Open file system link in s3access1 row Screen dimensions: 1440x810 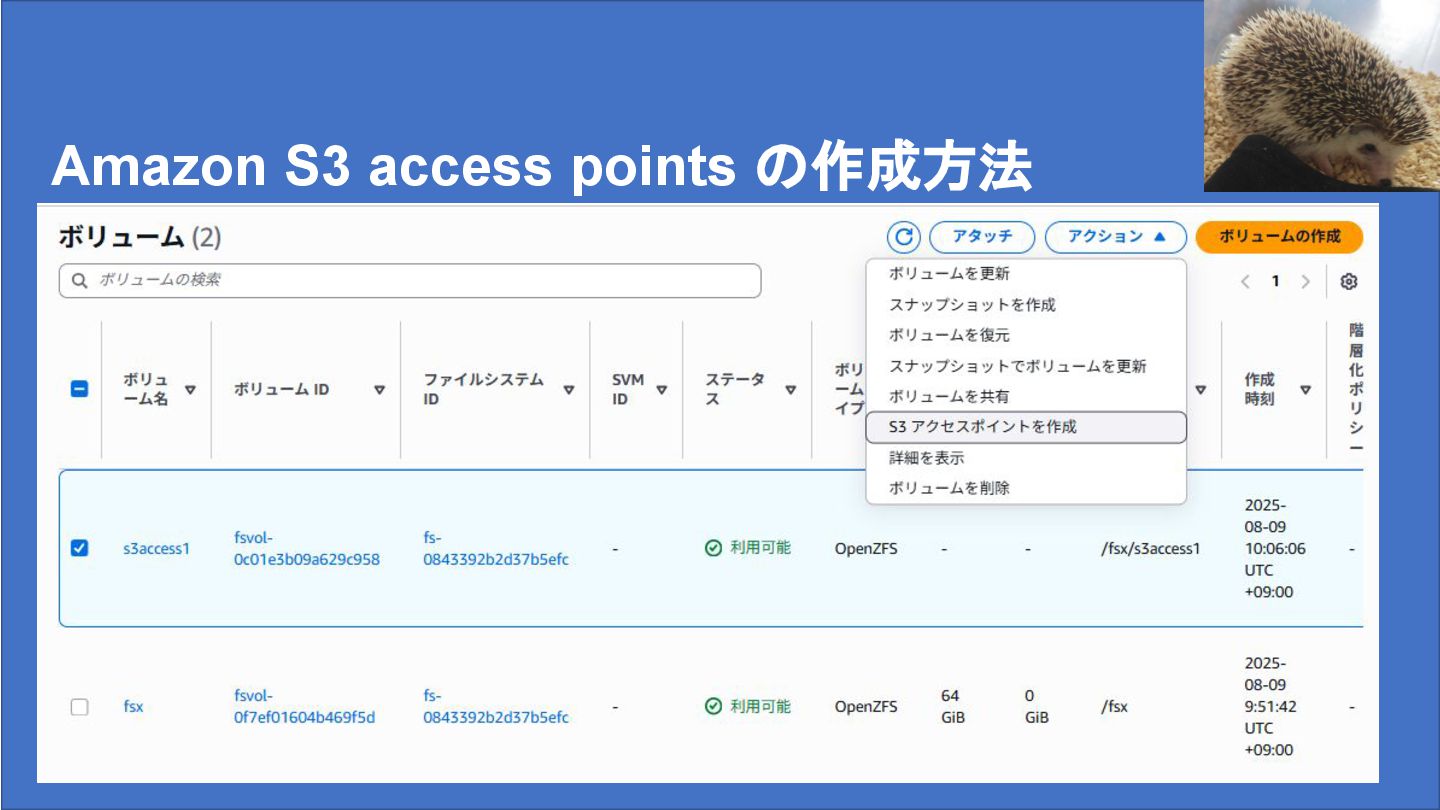click(x=496, y=548)
